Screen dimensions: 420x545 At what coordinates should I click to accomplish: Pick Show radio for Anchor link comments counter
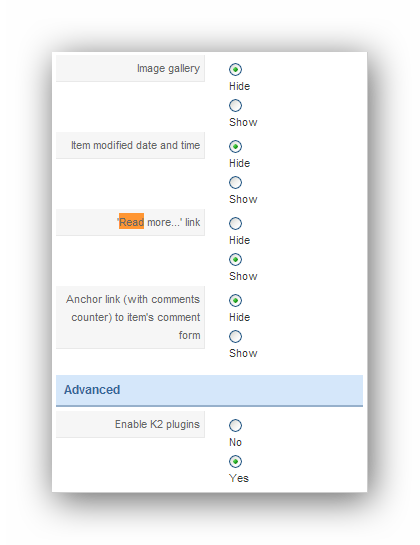(x=235, y=336)
